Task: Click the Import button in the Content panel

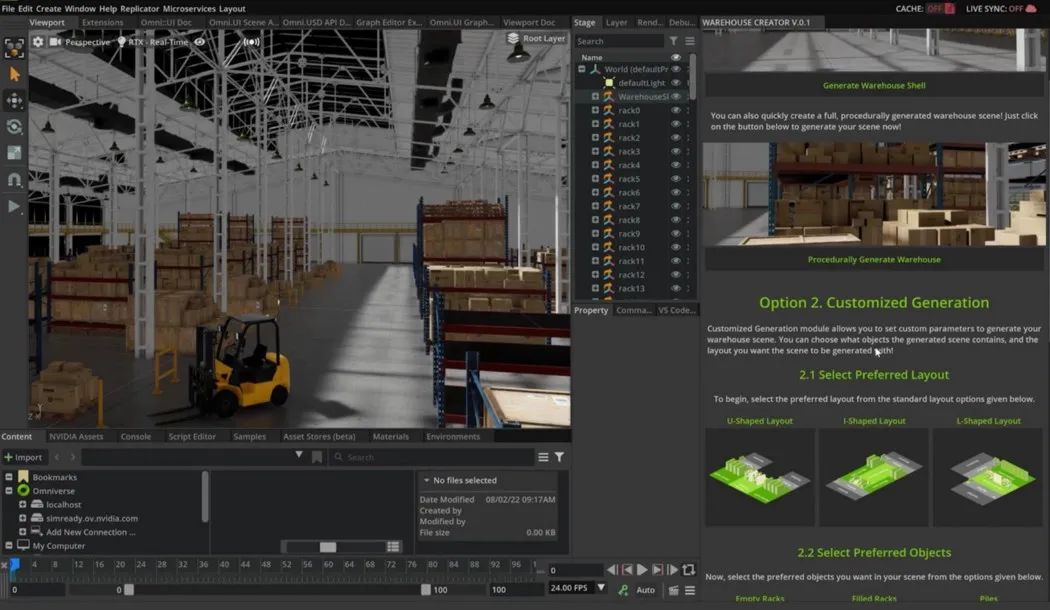Action: coord(24,457)
